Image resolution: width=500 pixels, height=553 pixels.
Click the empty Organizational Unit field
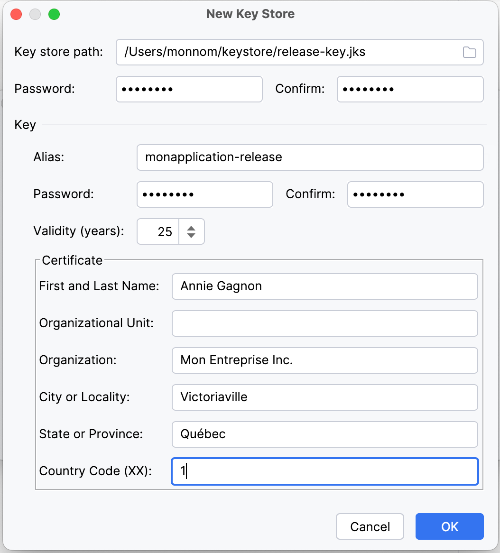pos(325,323)
